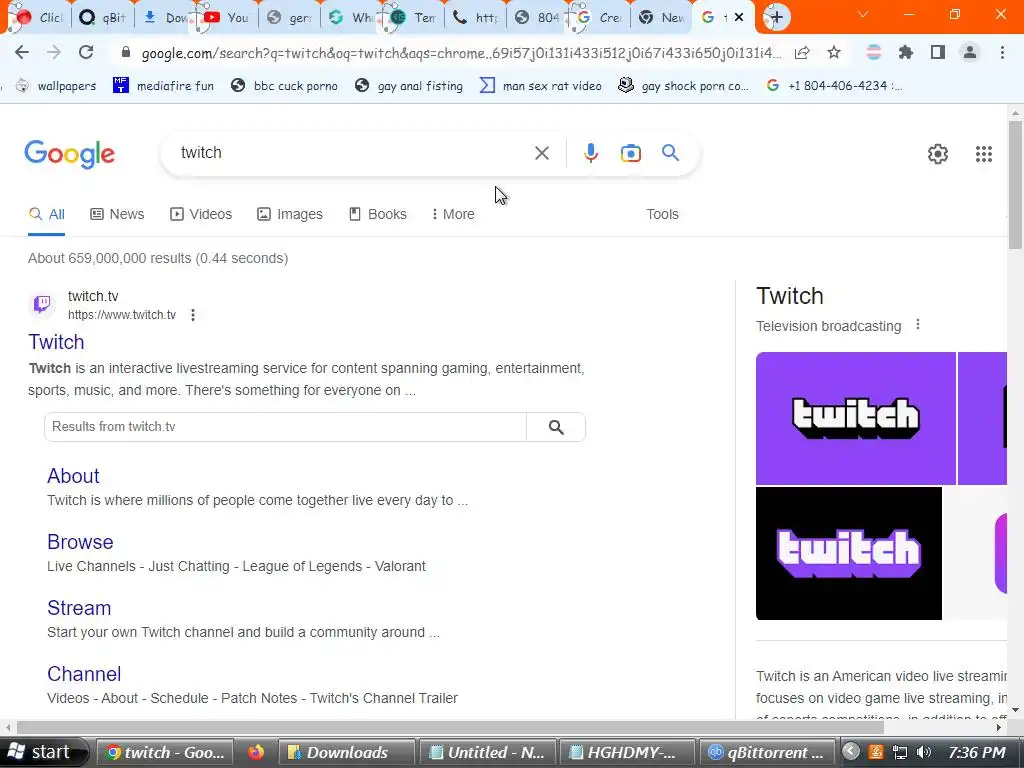Click the twitch.tv favicon in the result
Screen dimensions: 1024x768
point(42,304)
